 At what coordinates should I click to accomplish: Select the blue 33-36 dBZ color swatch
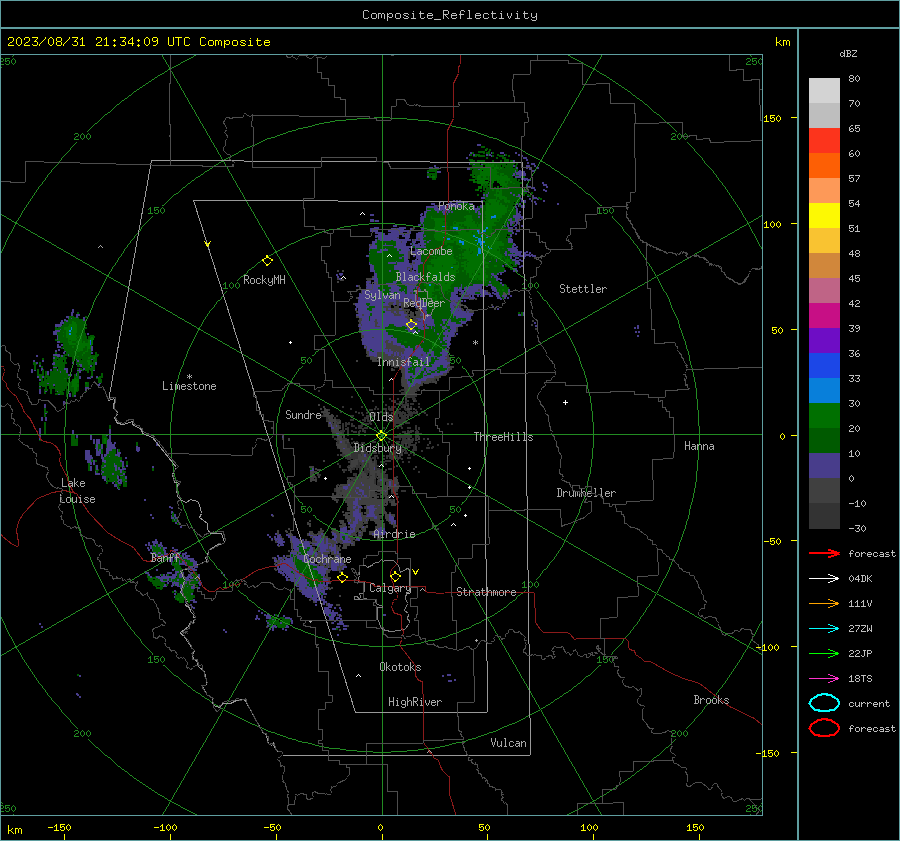pos(824,365)
